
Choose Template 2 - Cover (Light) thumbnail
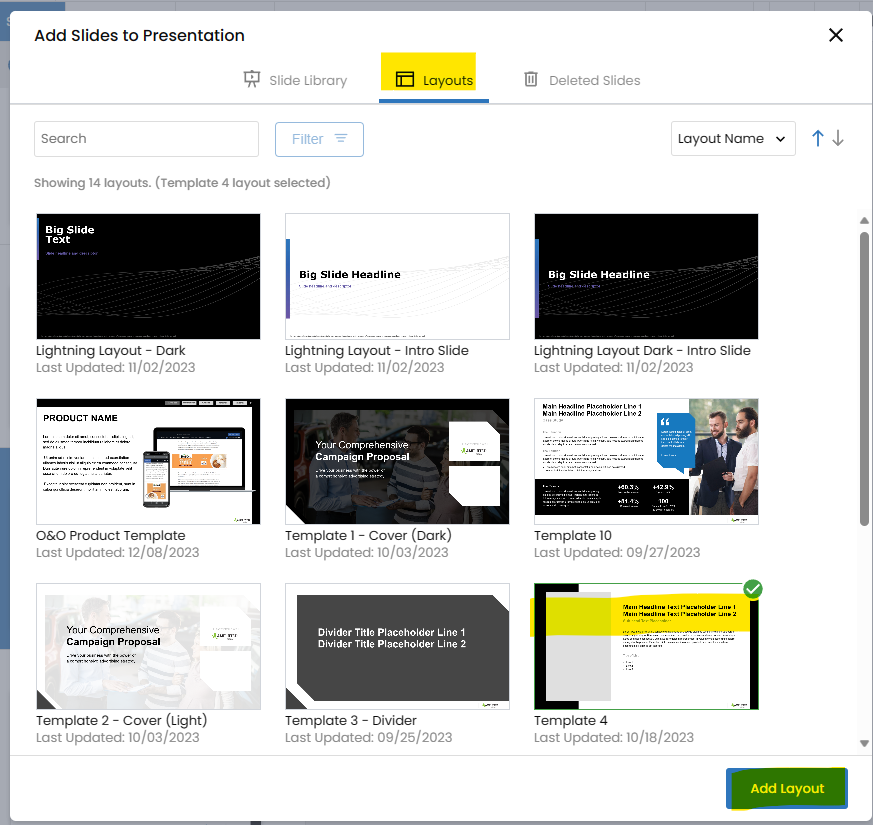click(148, 646)
